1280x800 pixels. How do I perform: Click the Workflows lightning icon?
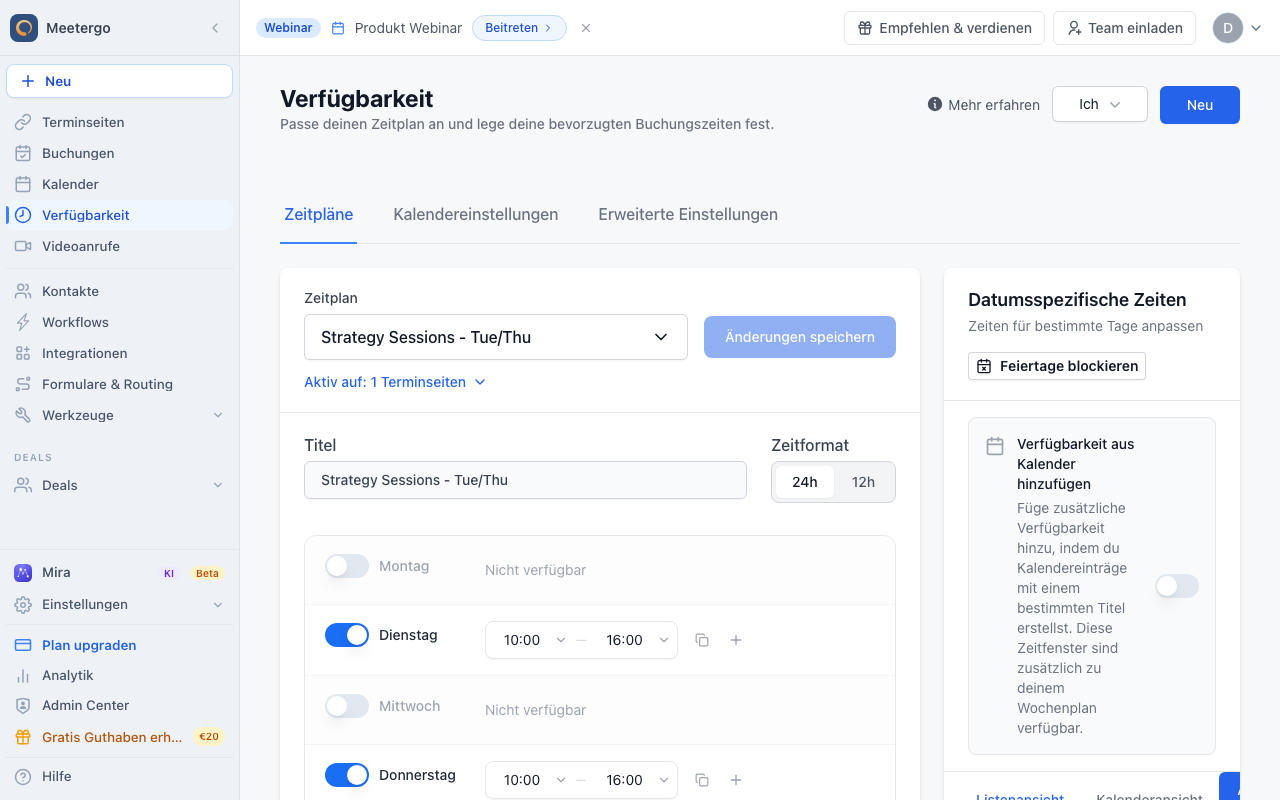click(23, 322)
